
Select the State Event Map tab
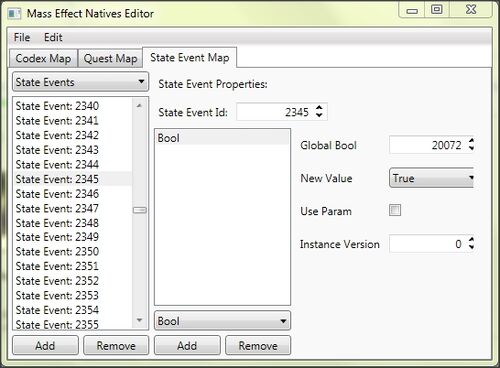coord(190,57)
